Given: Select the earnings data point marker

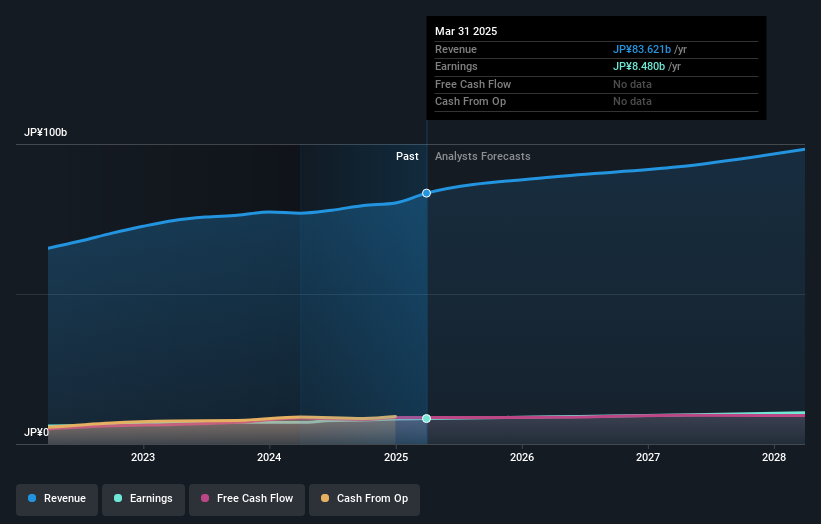Looking at the screenshot, I should [426, 418].
